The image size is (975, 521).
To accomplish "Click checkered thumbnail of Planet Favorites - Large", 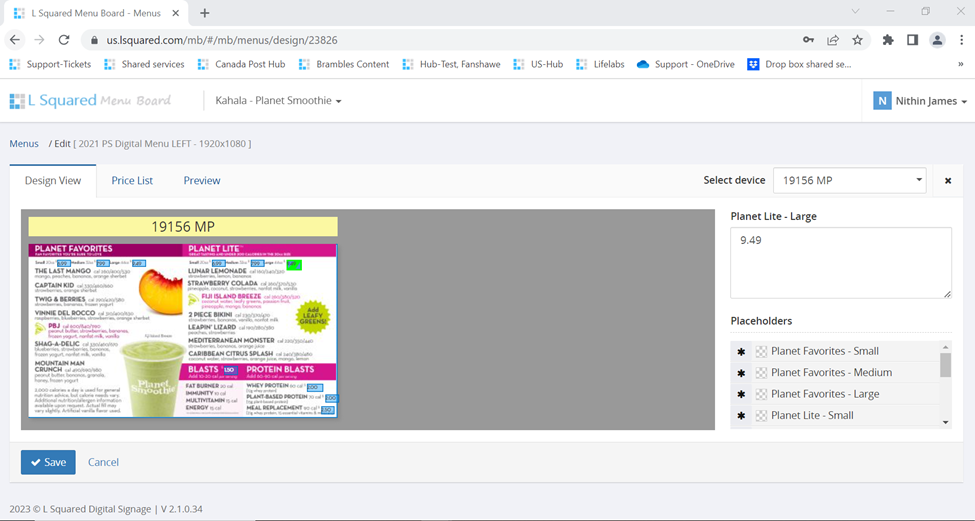I will click(x=761, y=394).
